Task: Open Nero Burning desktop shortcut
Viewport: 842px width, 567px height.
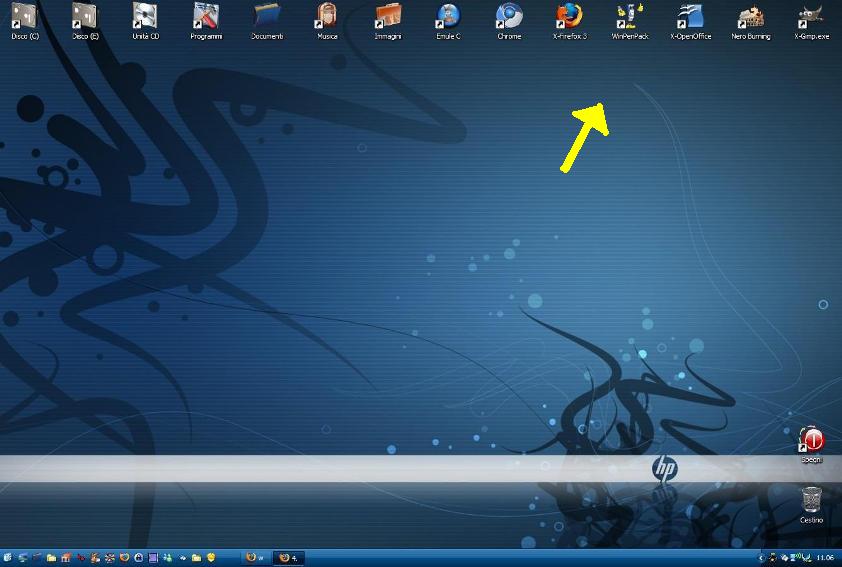Action: [x=751, y=17]
